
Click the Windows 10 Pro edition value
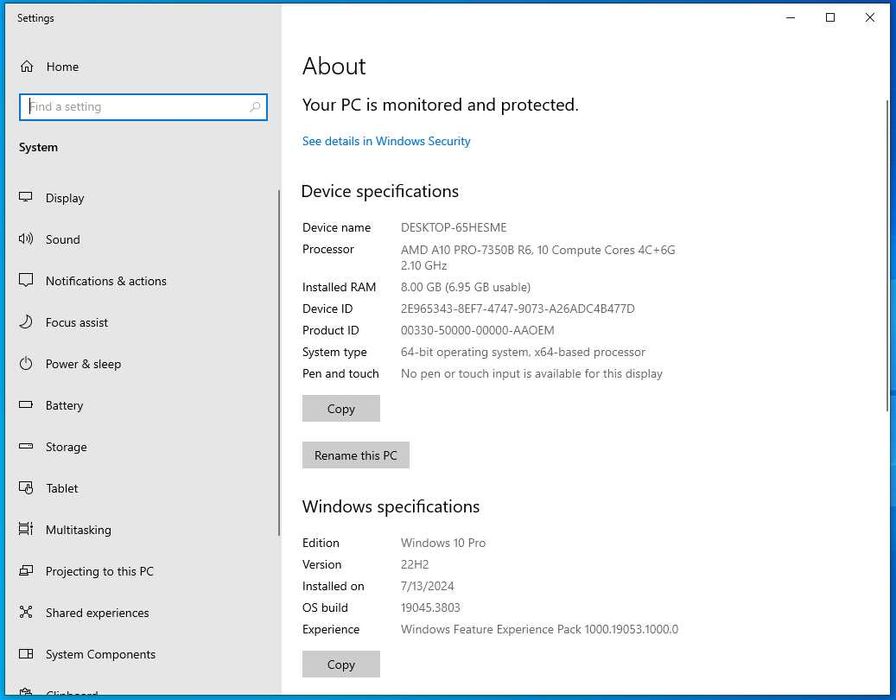click(443, 543)
